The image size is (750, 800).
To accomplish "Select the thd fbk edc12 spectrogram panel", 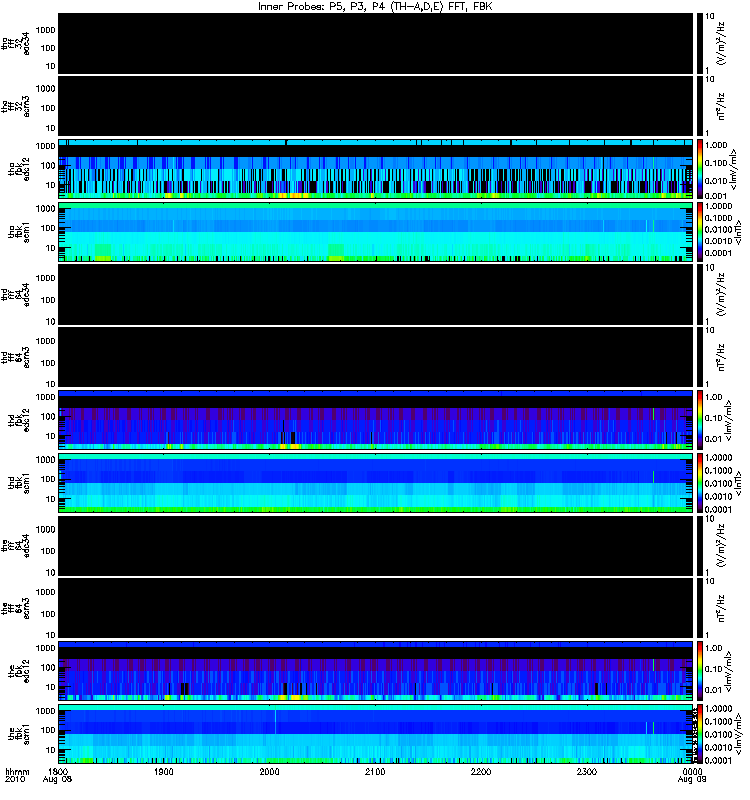I will coord(376,420).
